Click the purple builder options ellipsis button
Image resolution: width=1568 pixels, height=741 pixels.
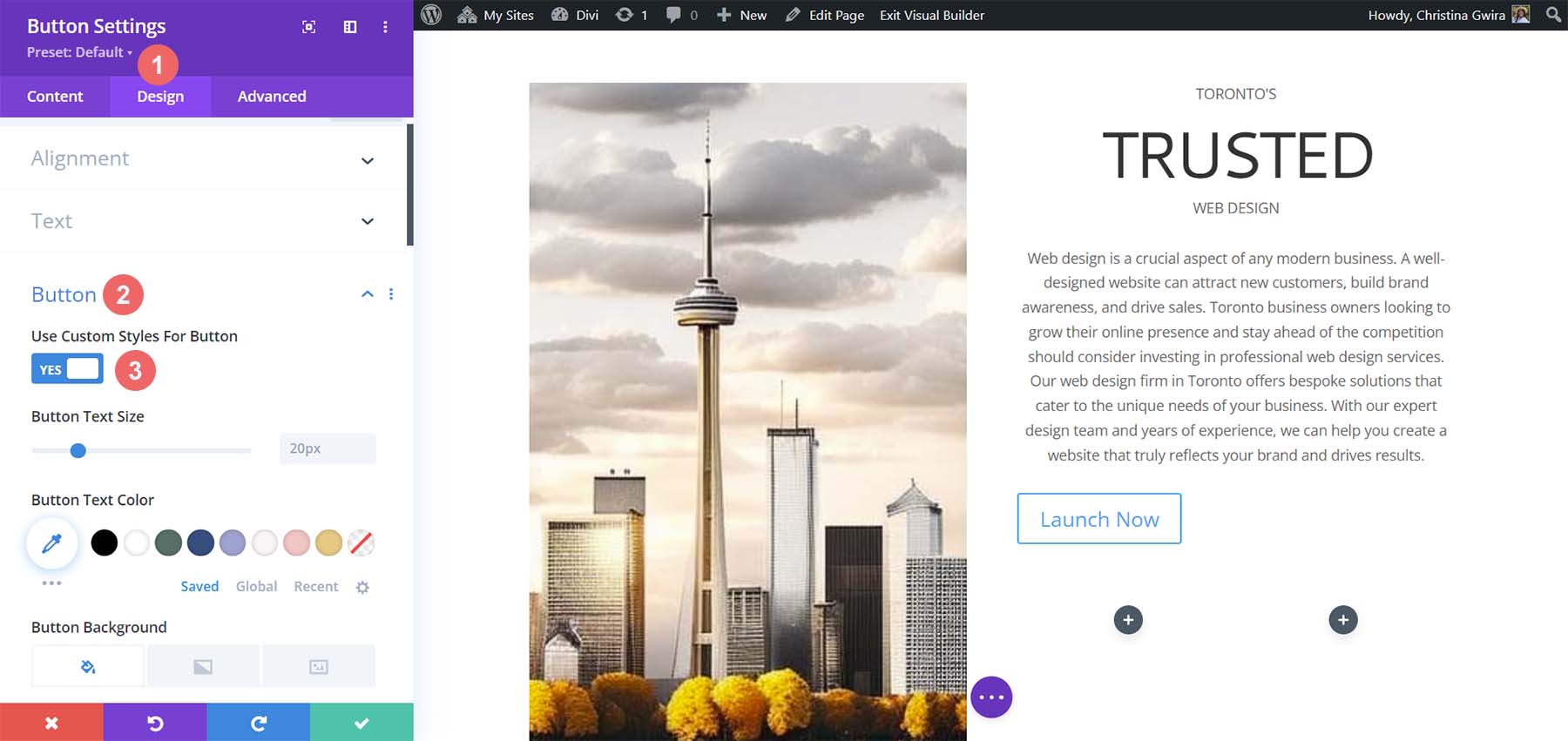pos(991,697)
